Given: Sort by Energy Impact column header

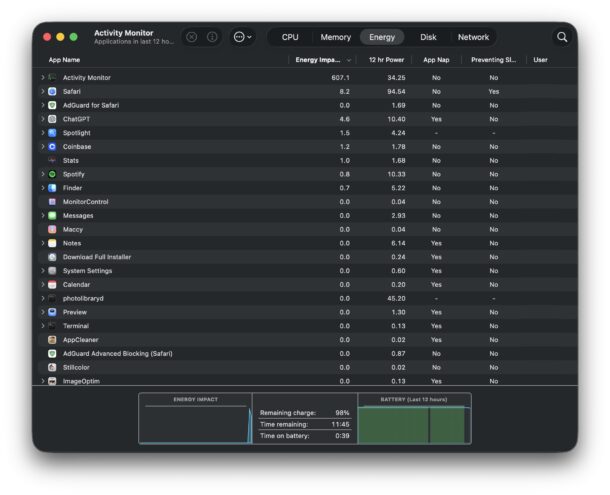Looking at the screenshot, I should tap(320, 60).
